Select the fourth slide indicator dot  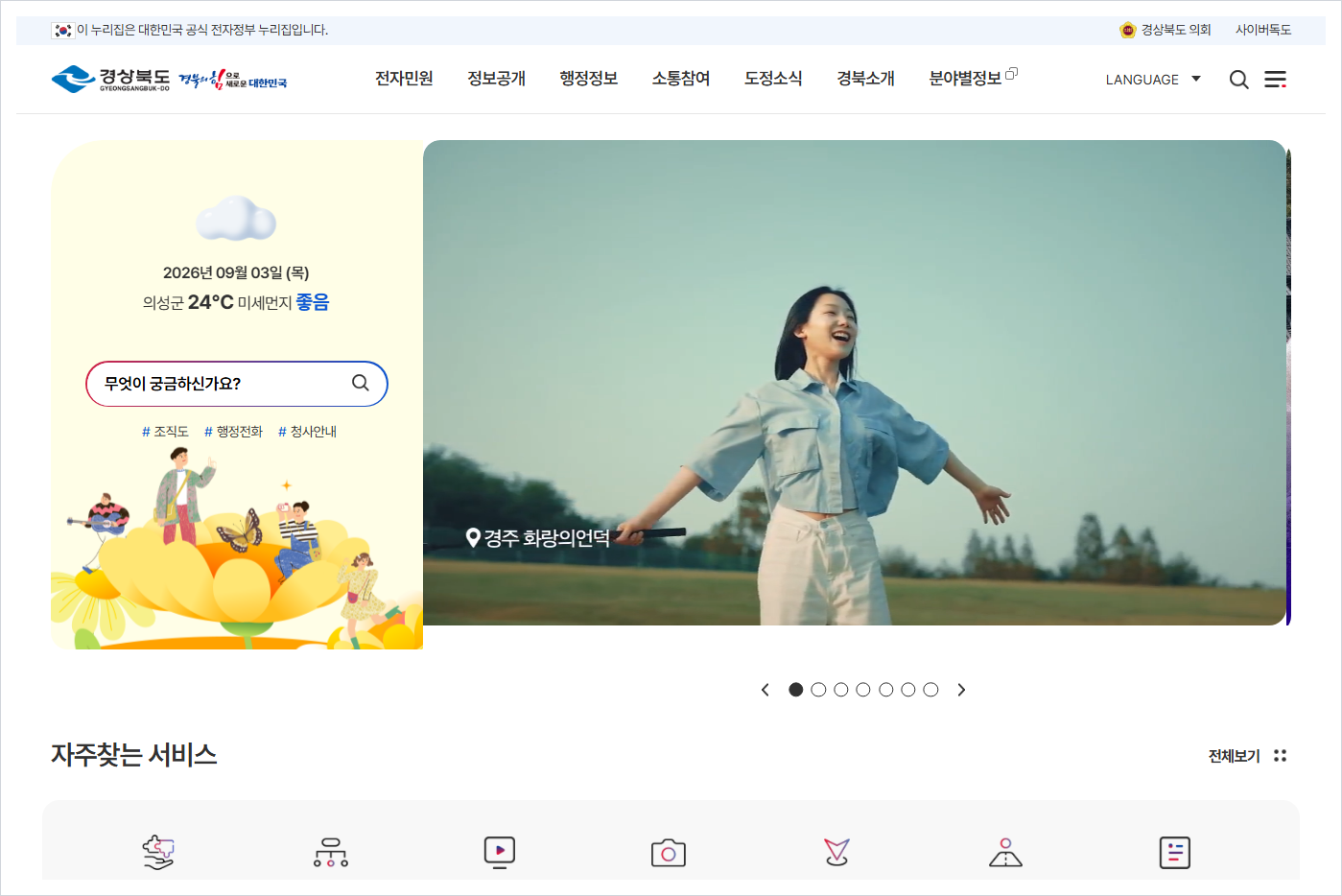pos(863,690)
